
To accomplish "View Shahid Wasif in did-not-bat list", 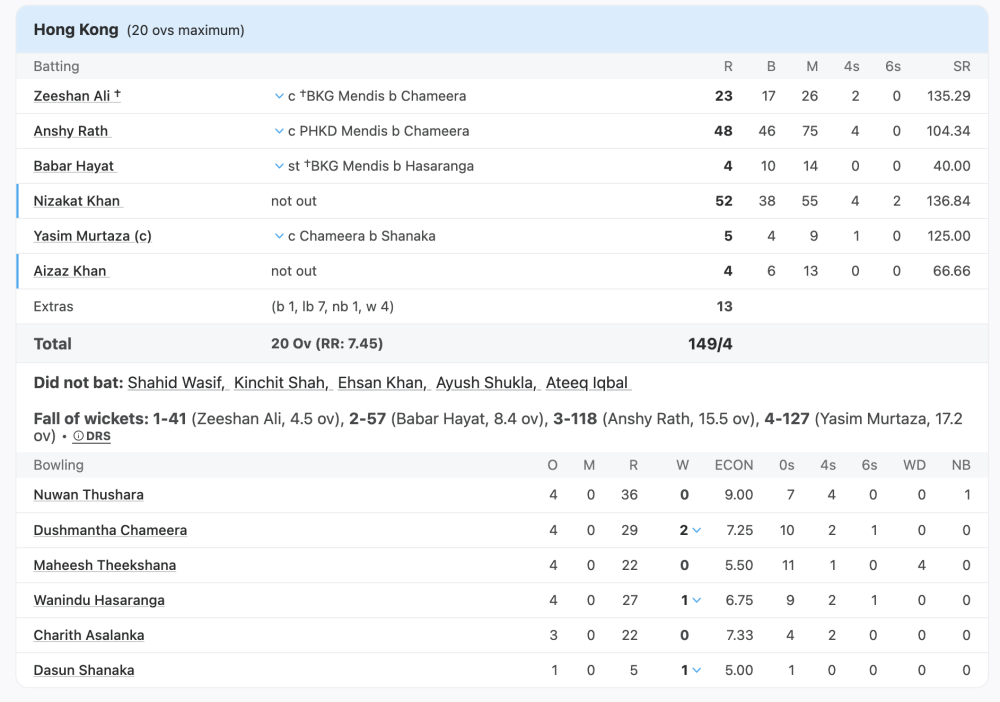I will pos(175,383).
